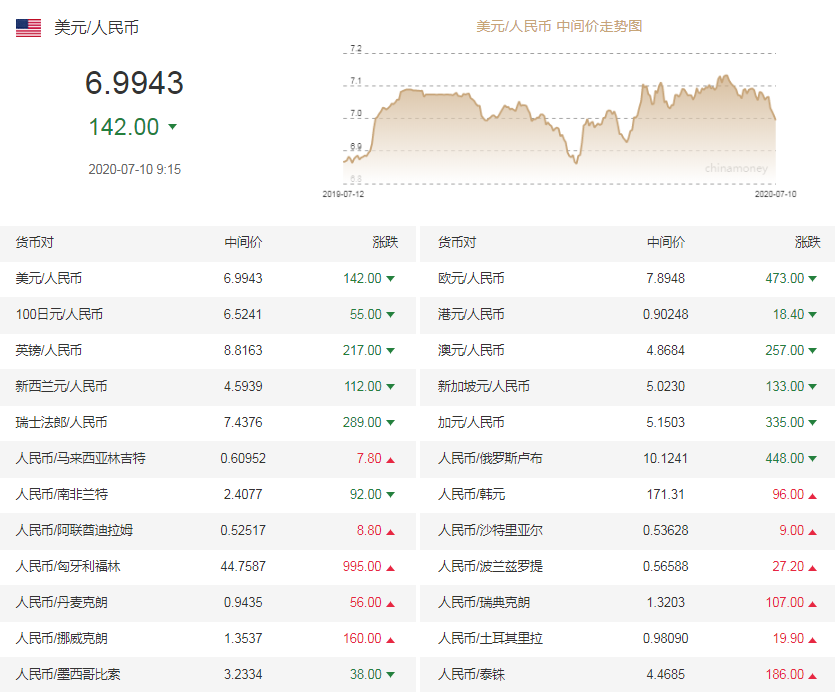The image size is (835, 692).
Task: Click the up arrow in 人民币/挪威克朗 row
Action: pyautogui.click(x=390, y=640)
